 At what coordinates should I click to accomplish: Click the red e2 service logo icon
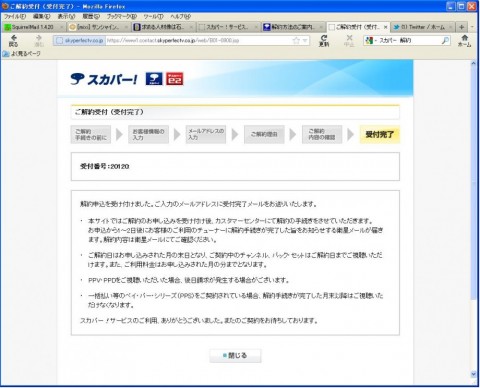pyautogui.click(x=175, y=79)
